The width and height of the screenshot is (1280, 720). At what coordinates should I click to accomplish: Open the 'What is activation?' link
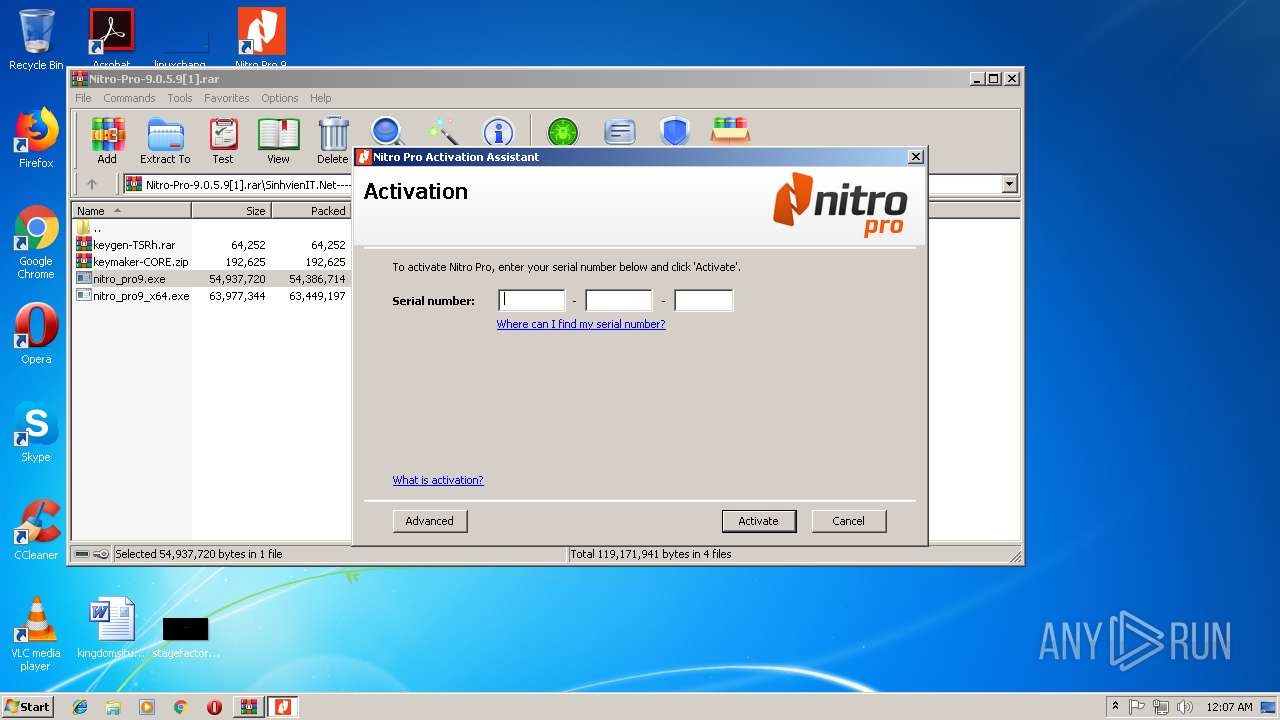[438, 480]
